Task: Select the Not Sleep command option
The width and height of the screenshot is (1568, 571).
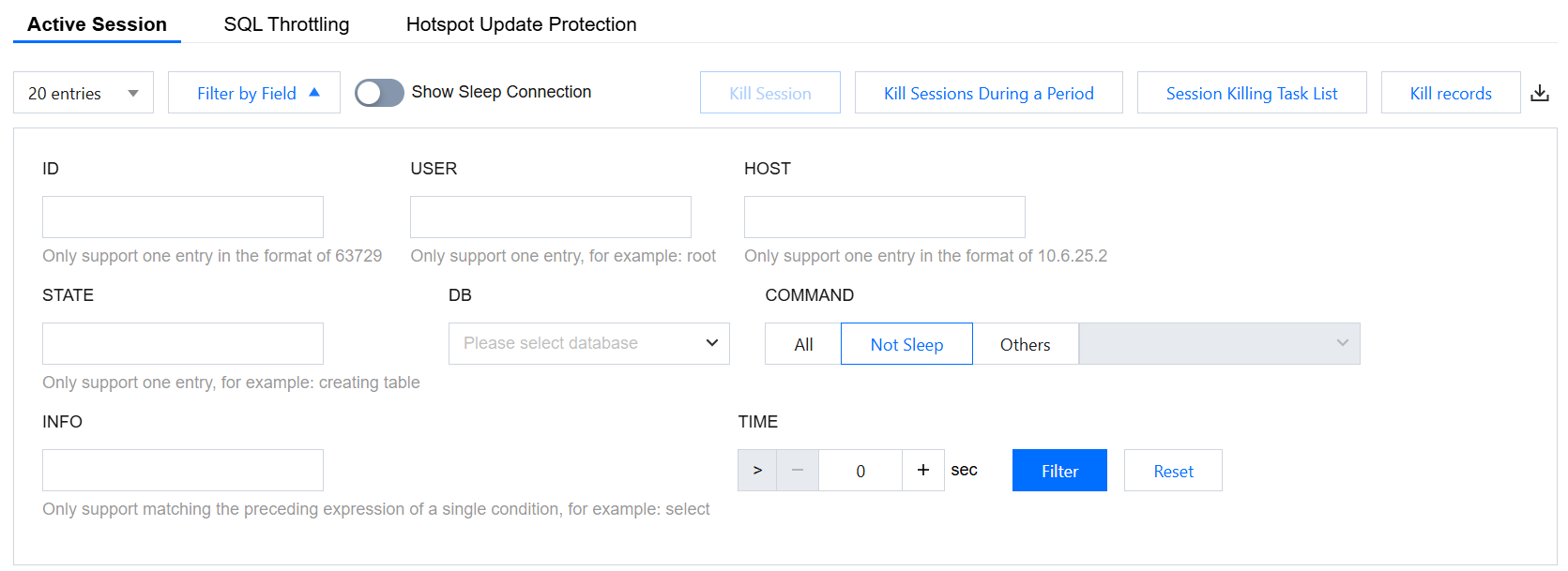Action: pyautogui.click(x=906, y=344)
